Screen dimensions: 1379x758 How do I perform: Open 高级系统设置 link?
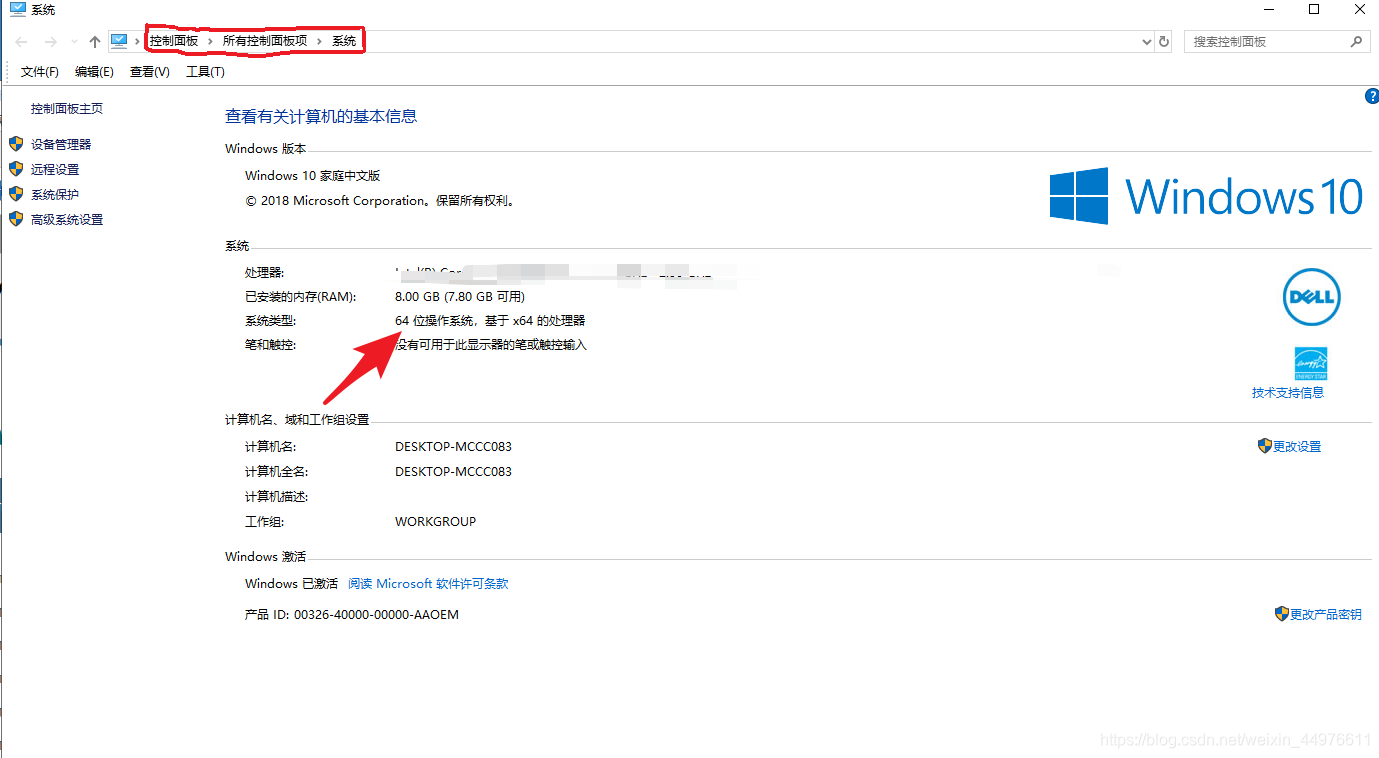[67, 220]
